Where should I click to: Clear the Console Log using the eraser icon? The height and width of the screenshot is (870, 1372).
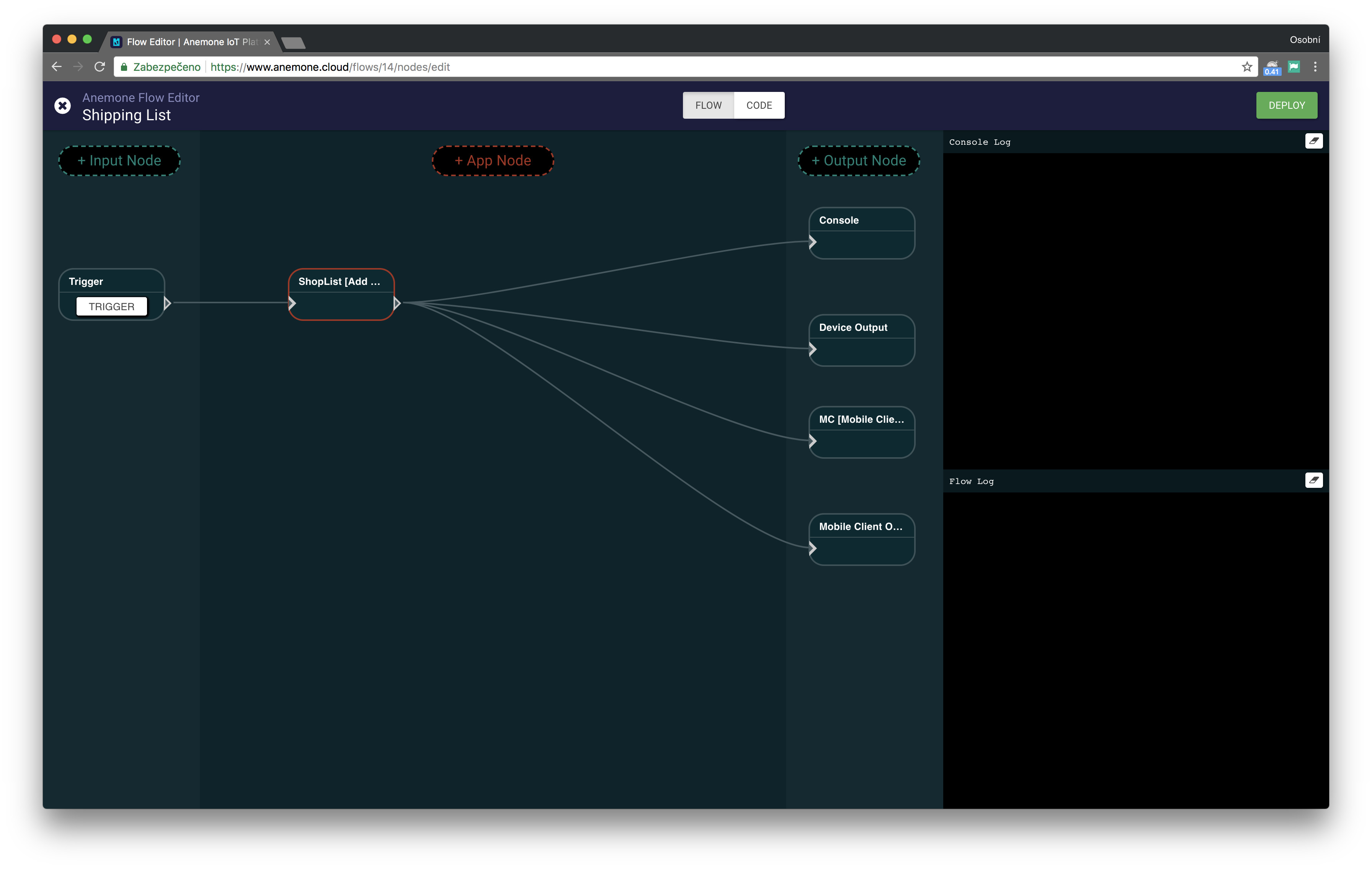[1314, 141]
